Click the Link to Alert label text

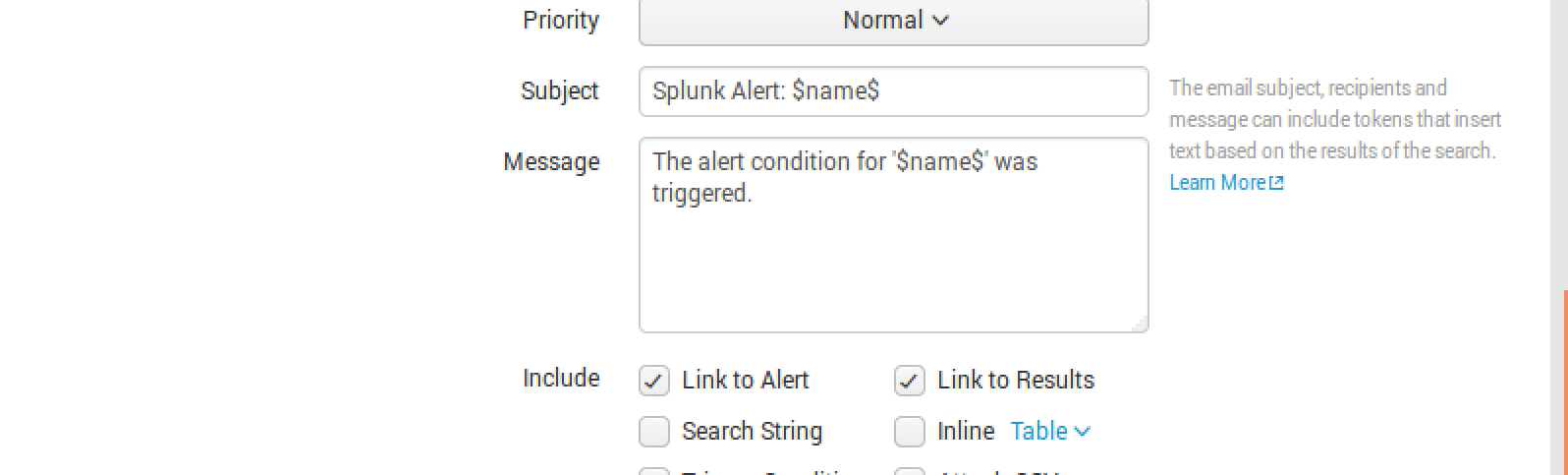(745, 380)
